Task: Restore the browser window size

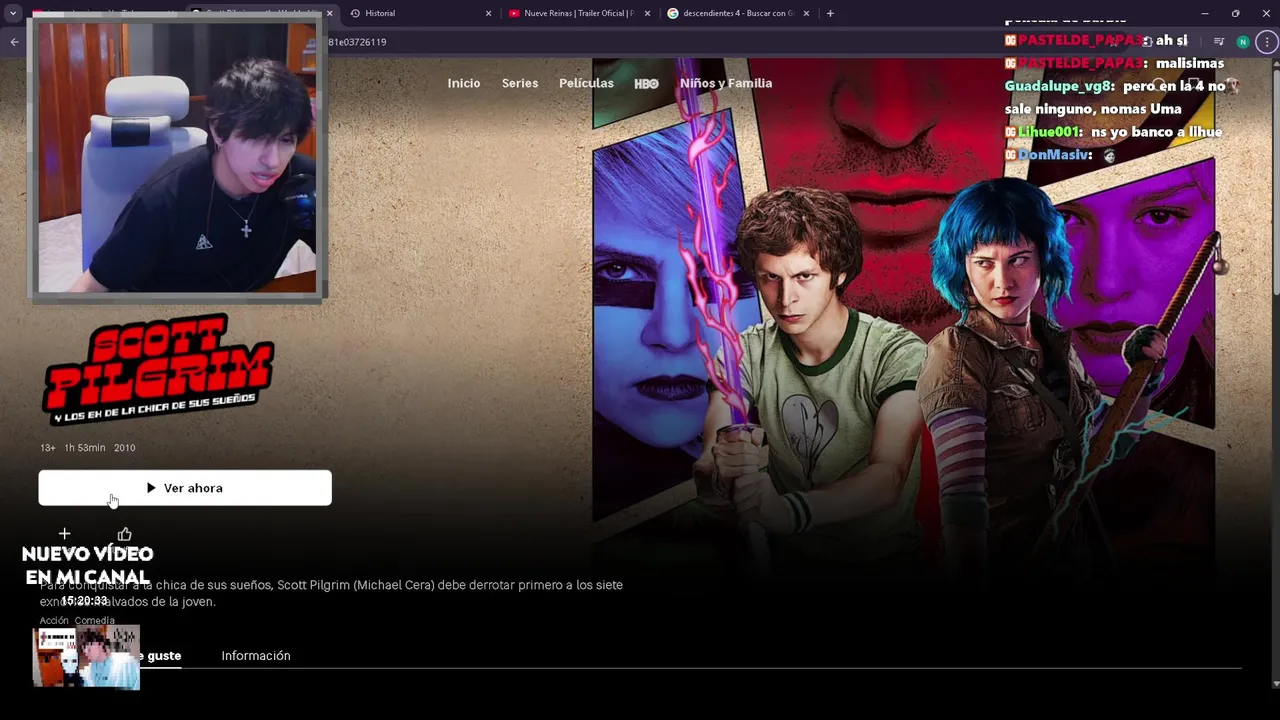Action: [1235, 13]
